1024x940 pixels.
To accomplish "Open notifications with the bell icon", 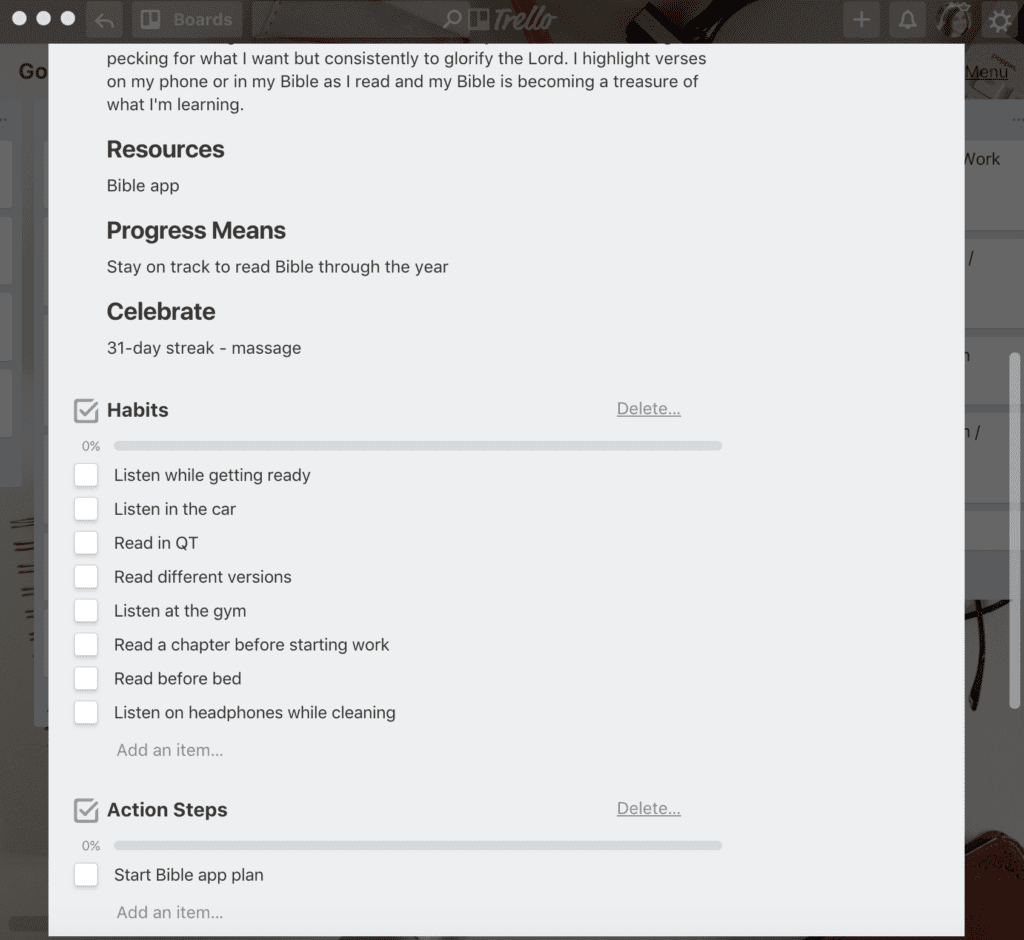I will [908, 20].
